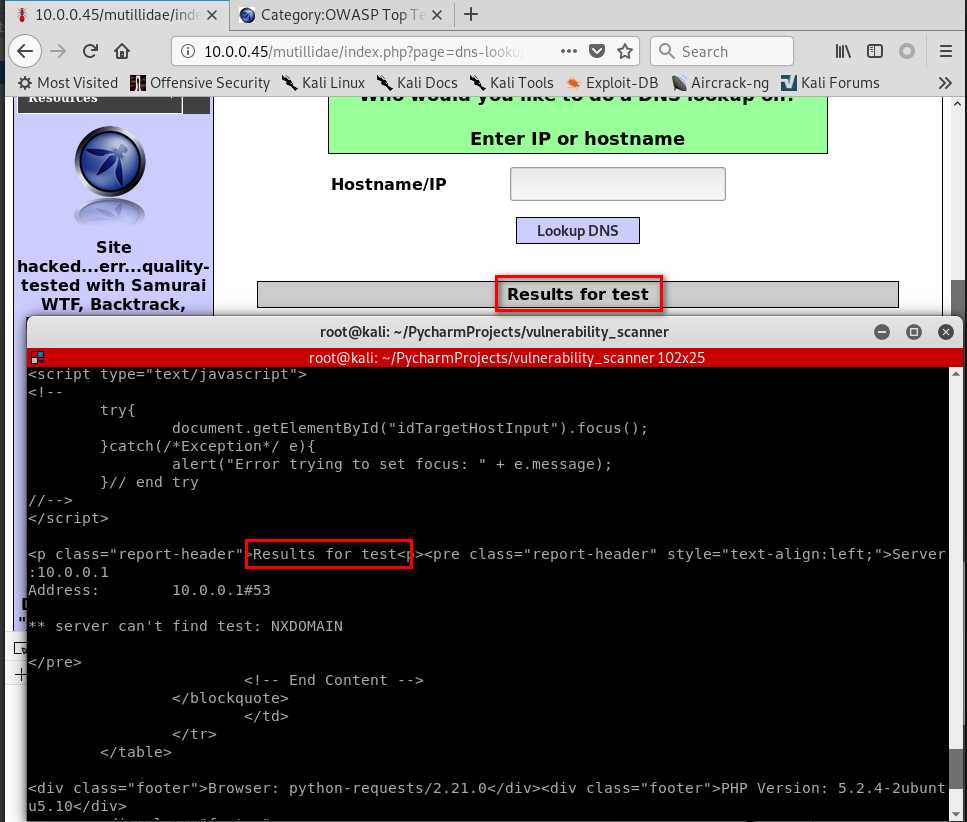
Task: Click the red terminal title bar text
Action: [506, 358]
